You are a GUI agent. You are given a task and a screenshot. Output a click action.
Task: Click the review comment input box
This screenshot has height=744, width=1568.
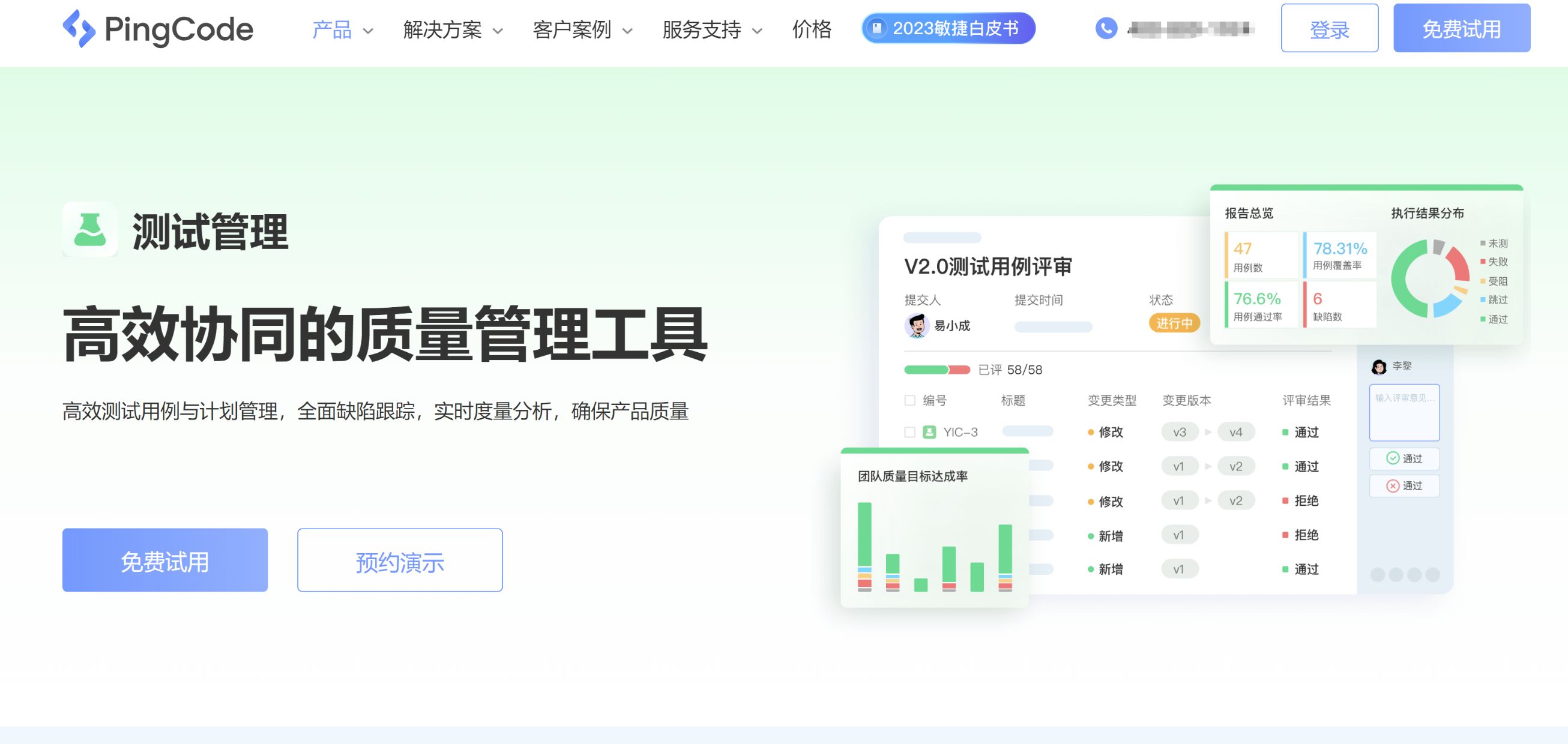(1404, 412)
